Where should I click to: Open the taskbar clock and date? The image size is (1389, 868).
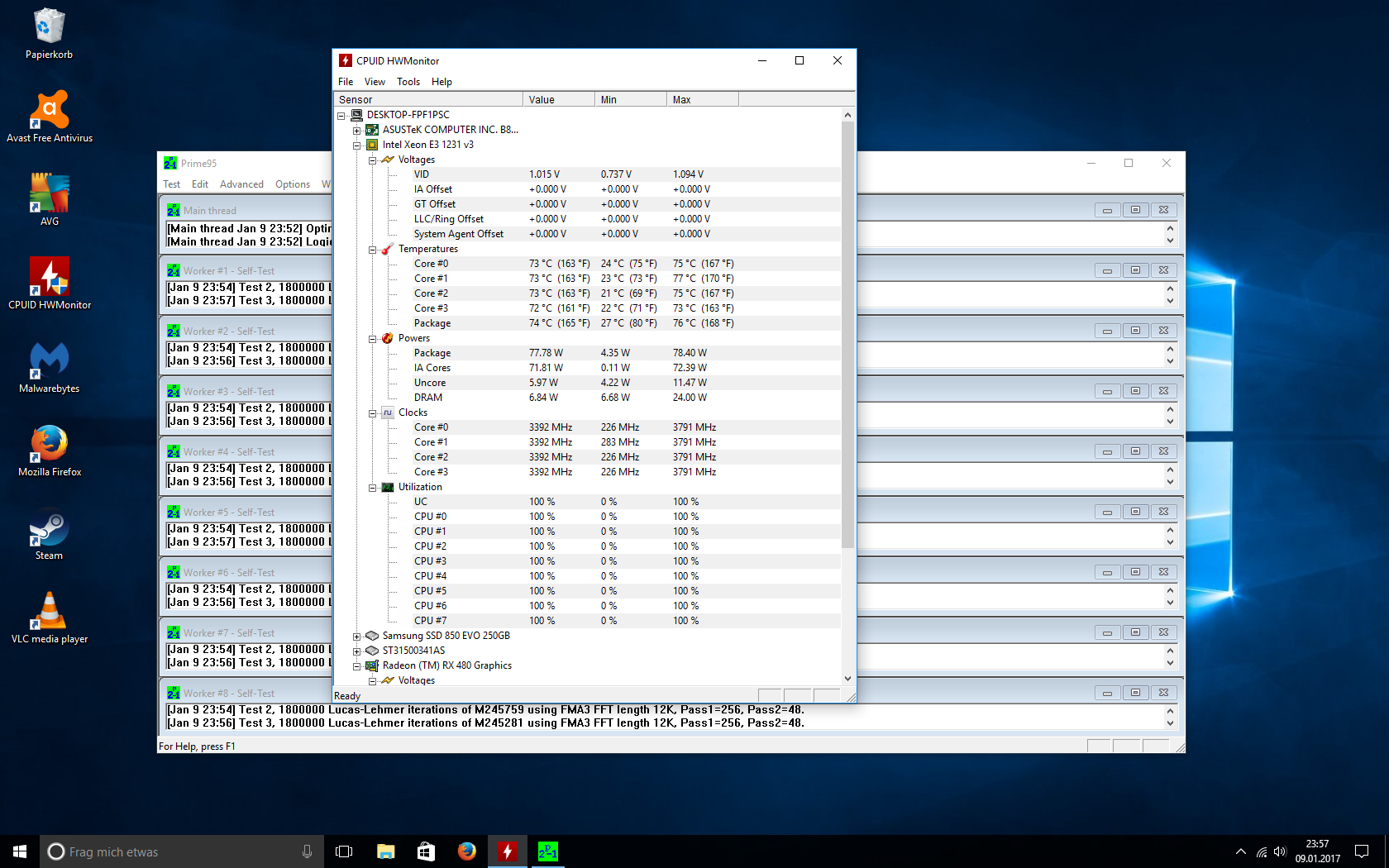click(1317, 851)
